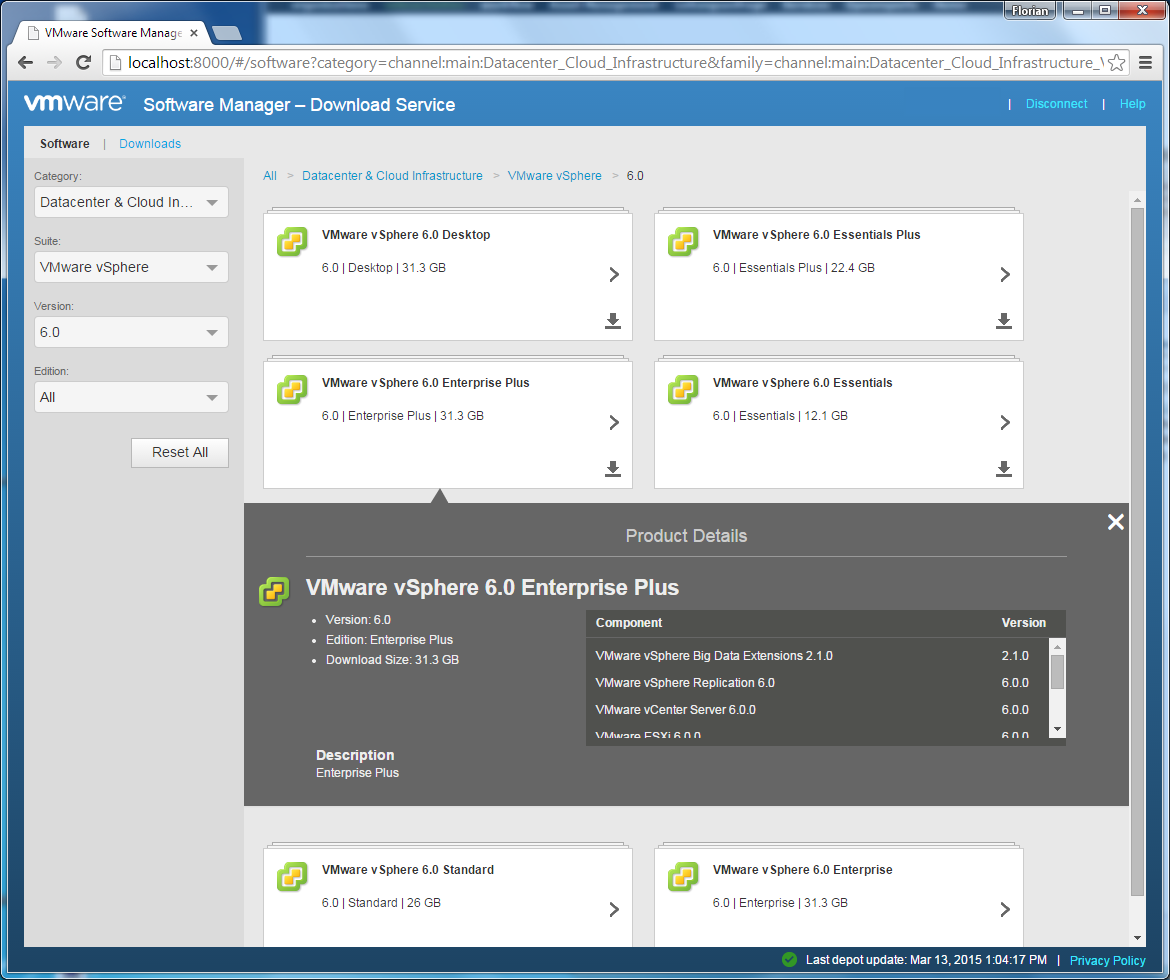Close the VMware Software Manager browser tab

194,33
